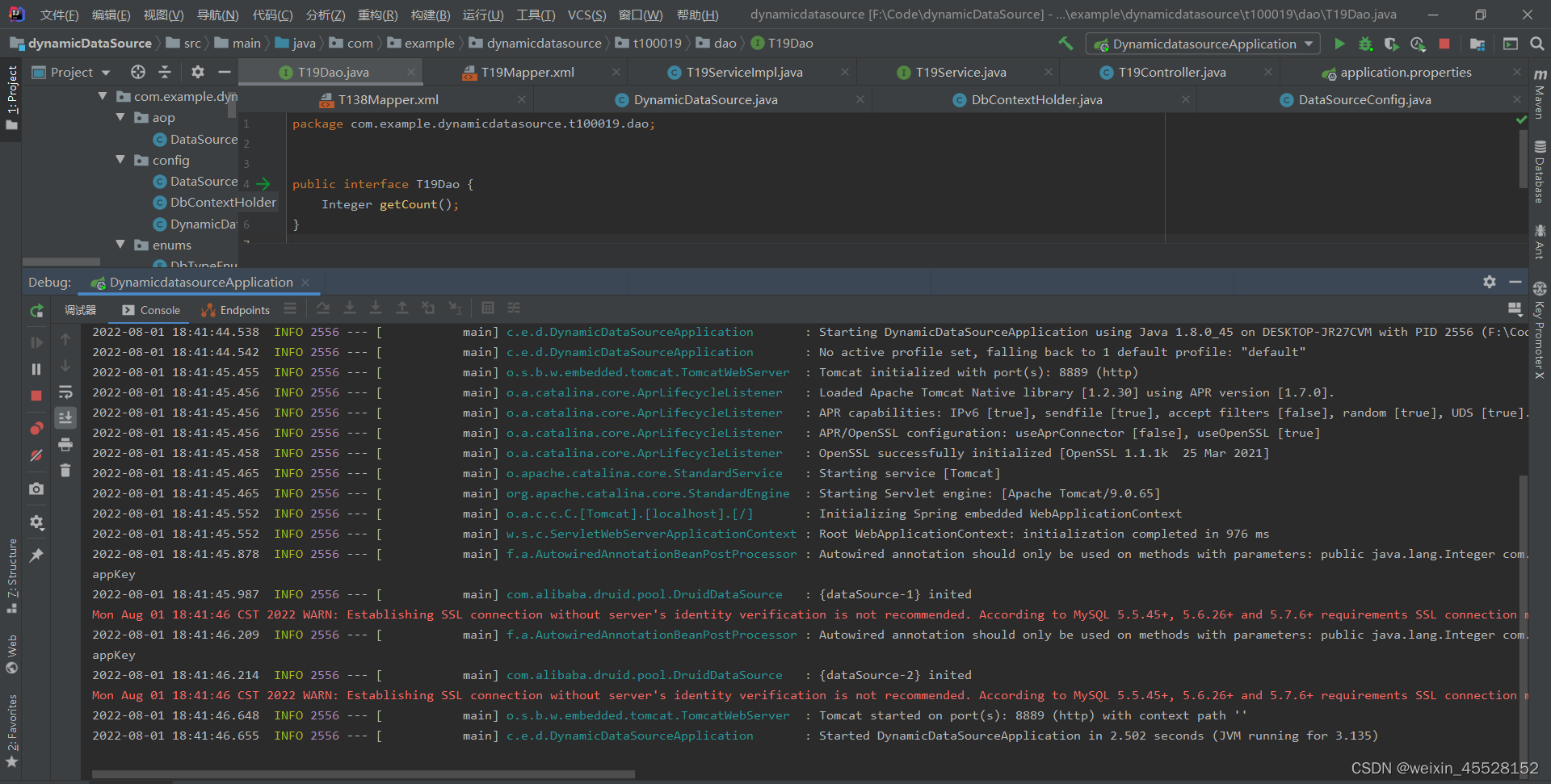Pause program in debug sidebar
Image resolution: width=1551 pixels, height=784 pixels.
[x=36, y=369]
